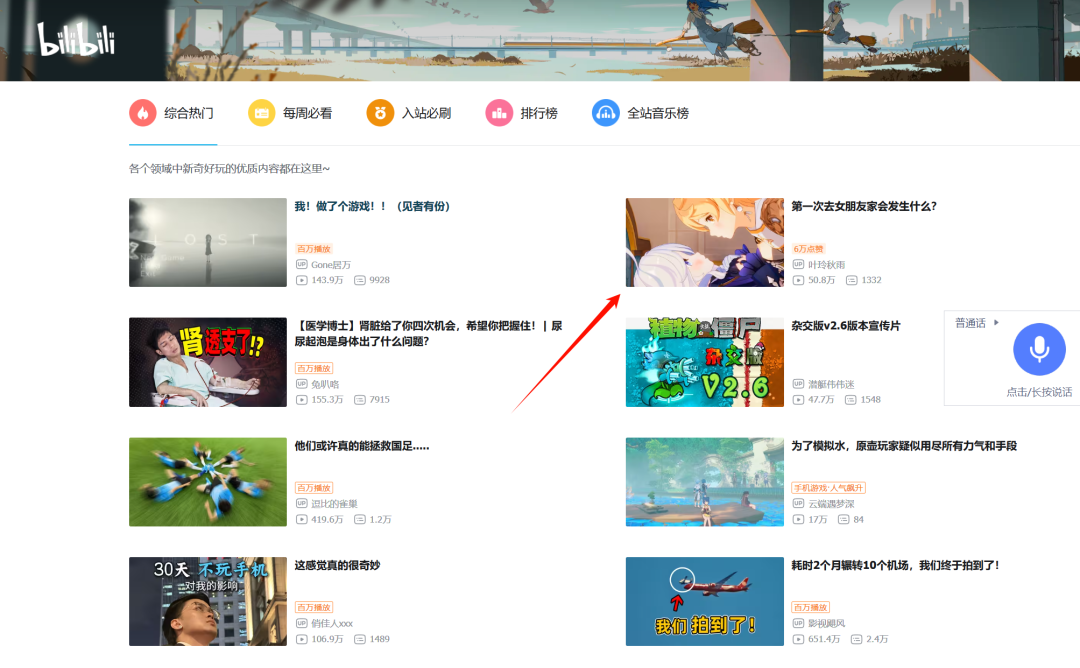Click the UP icon beside 叶玲秋雨
Image resolution: width=1080 pixels, height=668 pixels.
point(798,264)
